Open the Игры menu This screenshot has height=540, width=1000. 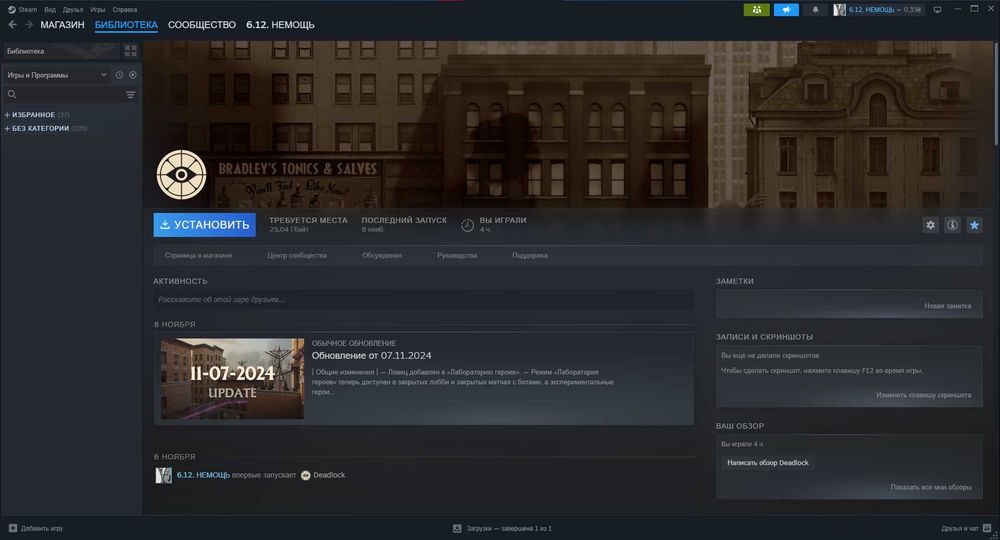(x=98, y=10)
